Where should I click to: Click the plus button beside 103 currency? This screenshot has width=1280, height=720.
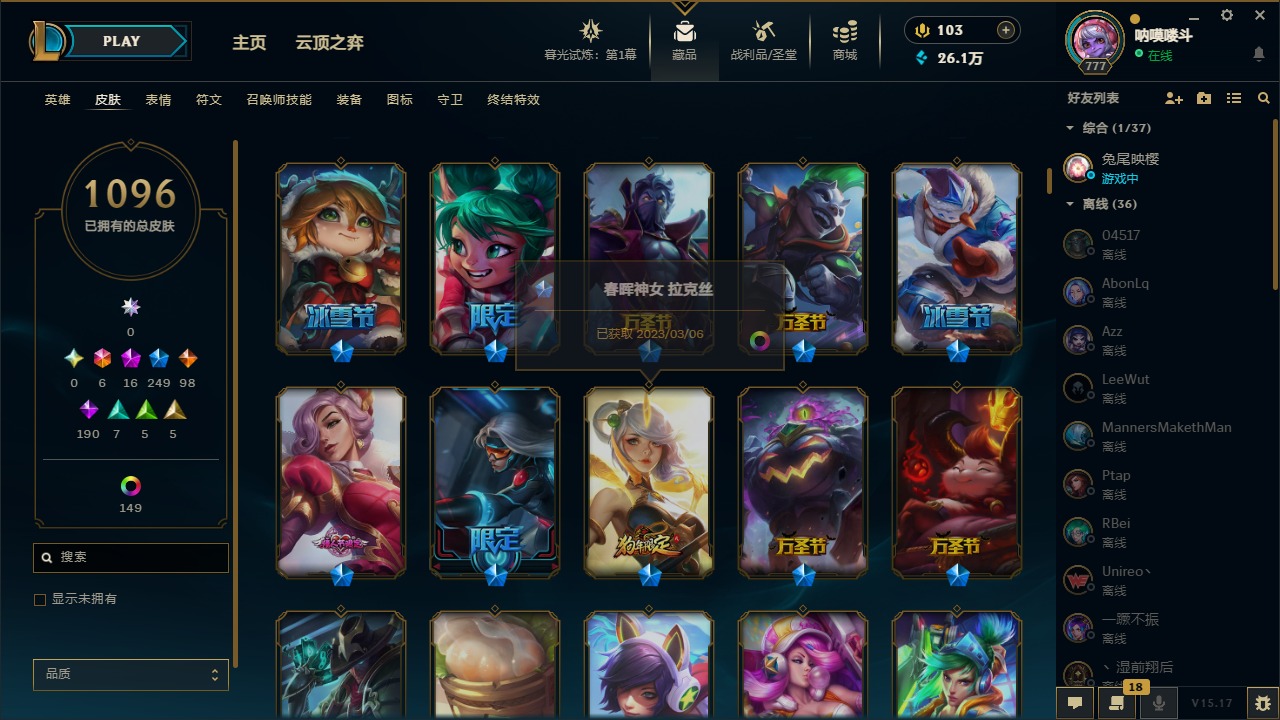click(x=1006, y=30)
